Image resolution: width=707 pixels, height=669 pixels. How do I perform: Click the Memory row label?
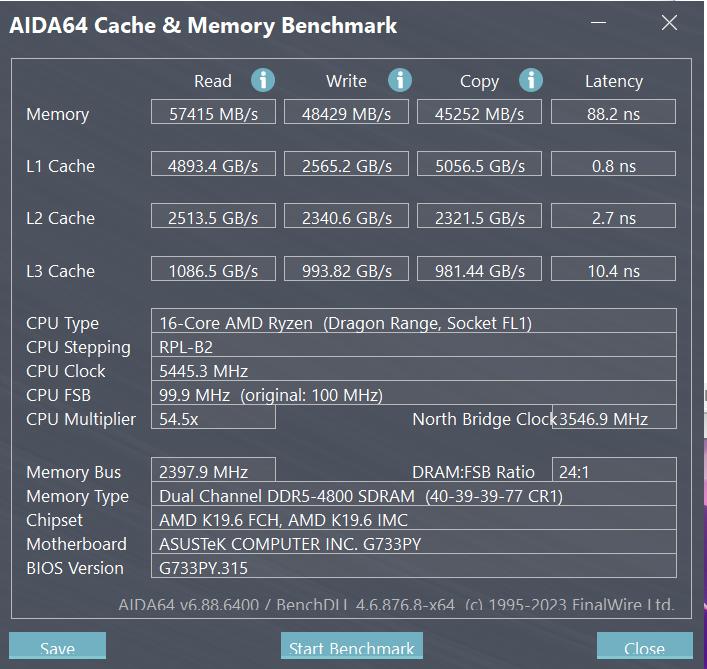point(57,114)
